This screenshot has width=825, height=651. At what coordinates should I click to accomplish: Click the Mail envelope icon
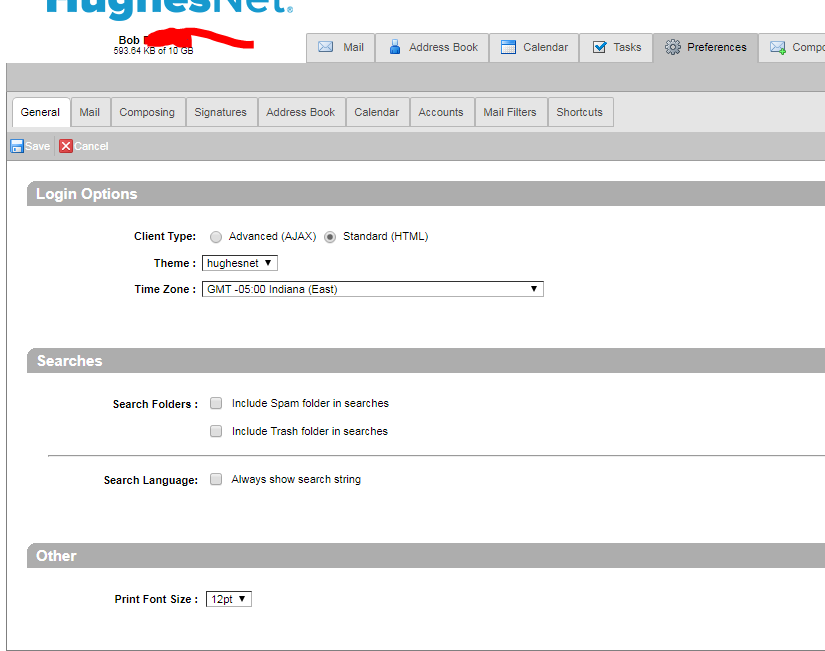click(x=325, y=47)
